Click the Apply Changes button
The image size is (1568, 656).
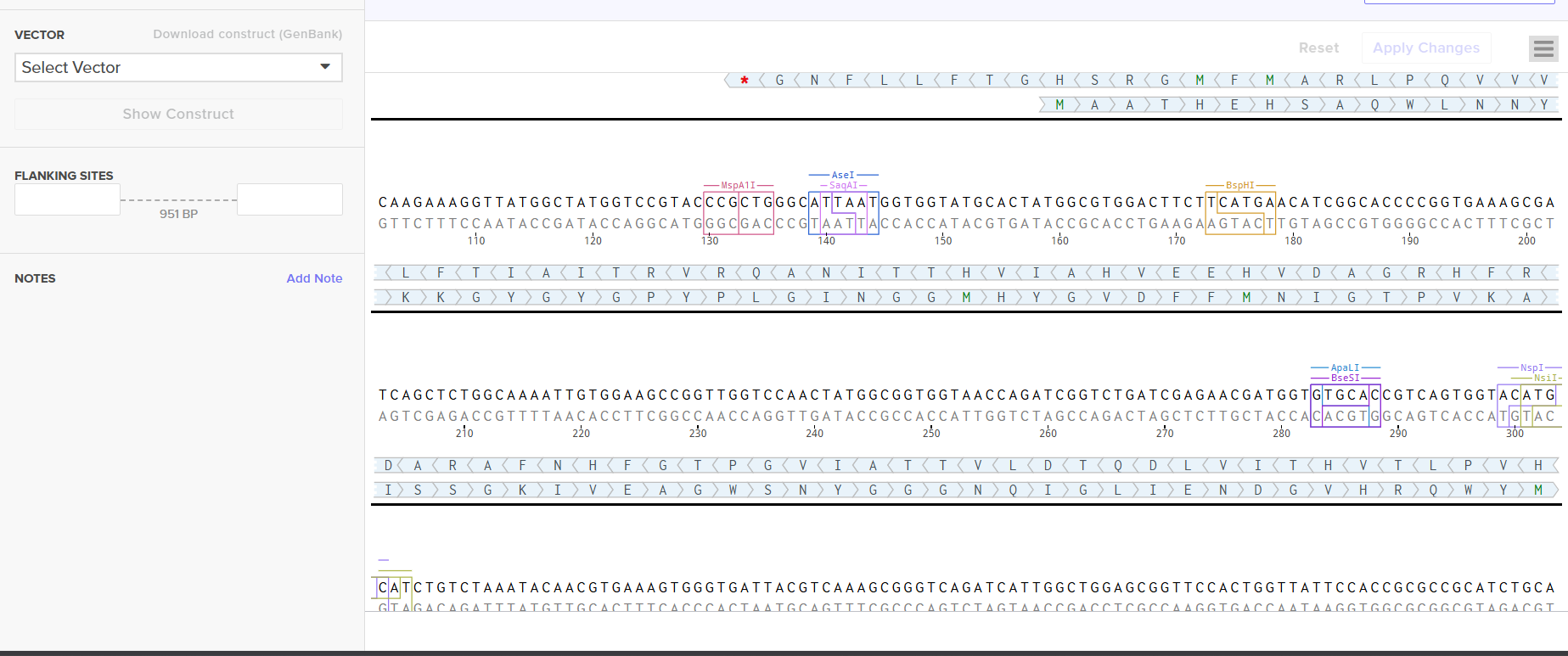pyautogui.click(x=1425, y=48)
